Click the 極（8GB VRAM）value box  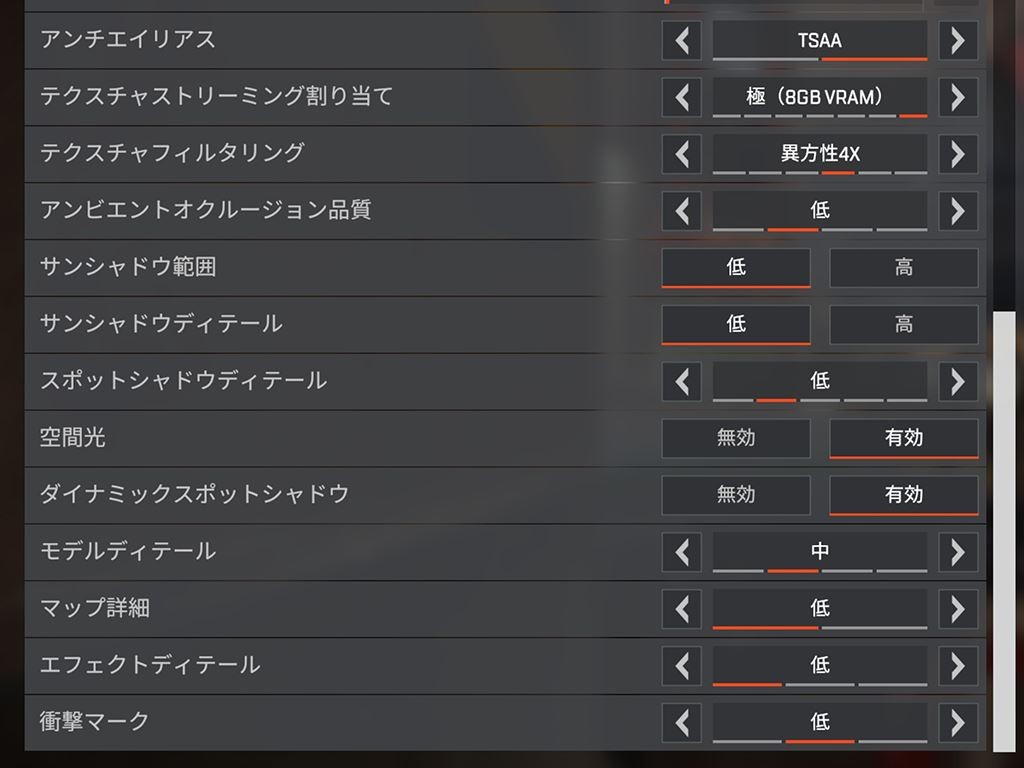(819, 97)
